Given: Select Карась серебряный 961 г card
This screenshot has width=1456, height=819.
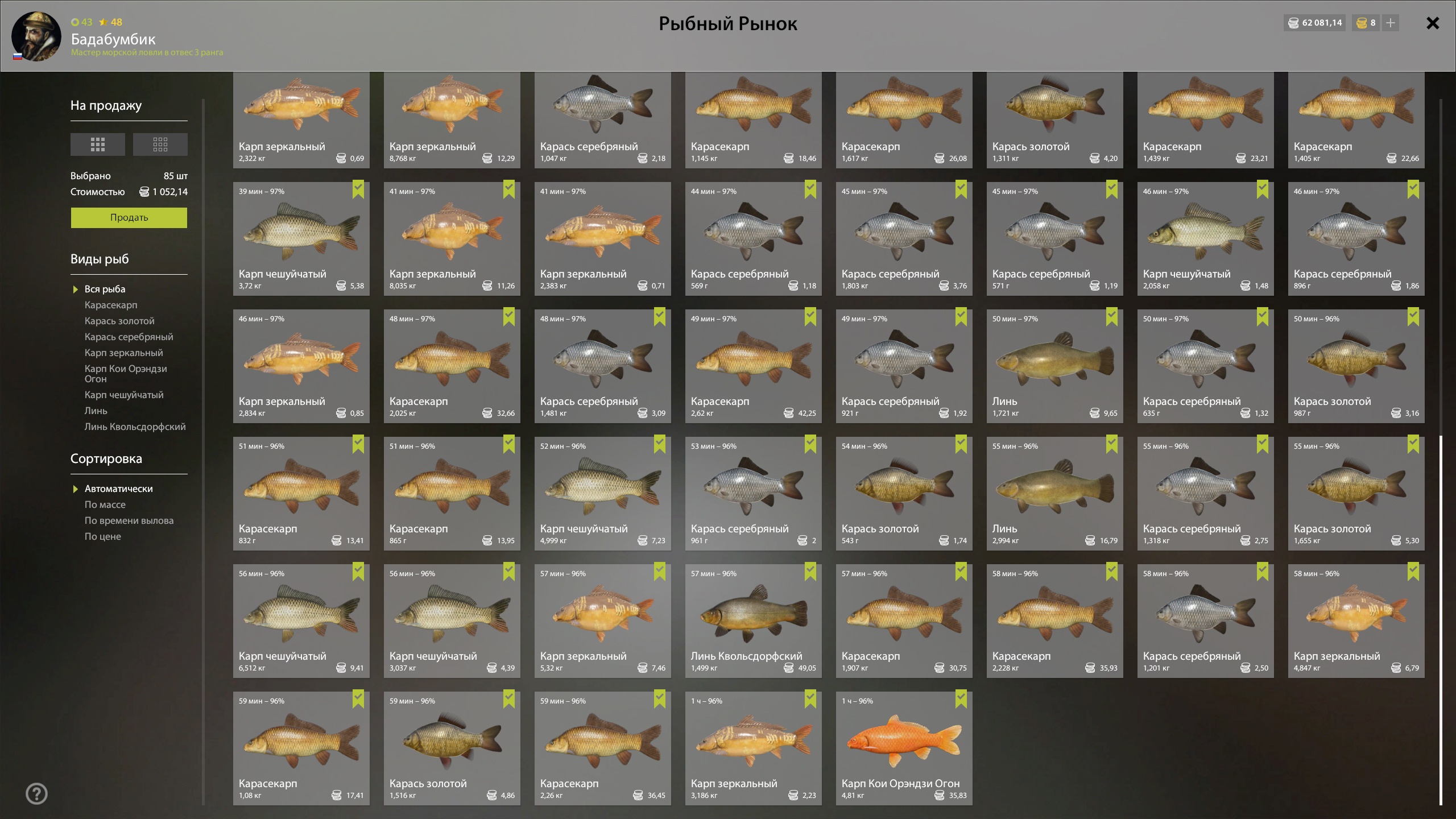Looking at the screenshot, I should (754, 494).
